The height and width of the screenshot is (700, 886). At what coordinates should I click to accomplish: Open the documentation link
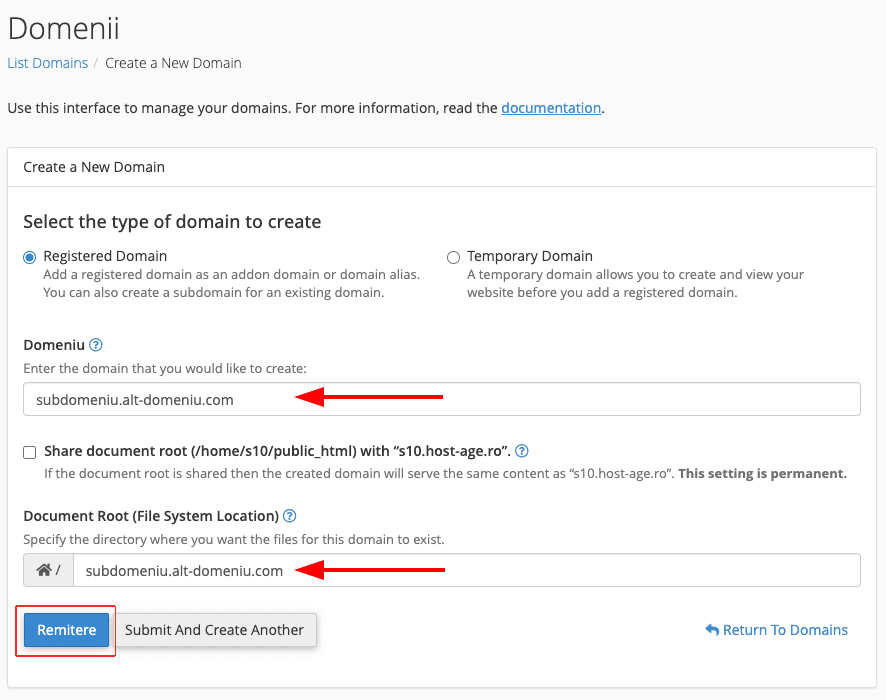tap(551, 108)
